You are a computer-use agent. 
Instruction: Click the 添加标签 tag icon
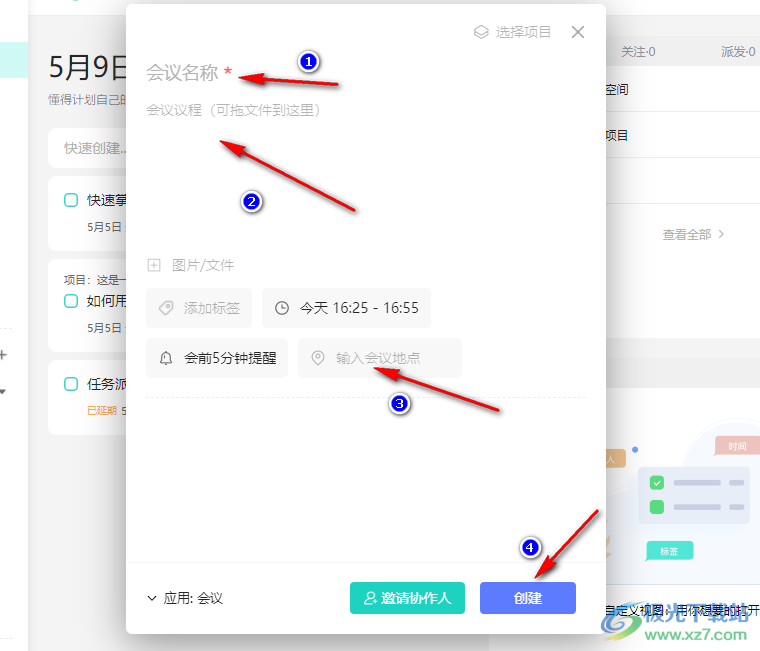click(x=167, y=308)
